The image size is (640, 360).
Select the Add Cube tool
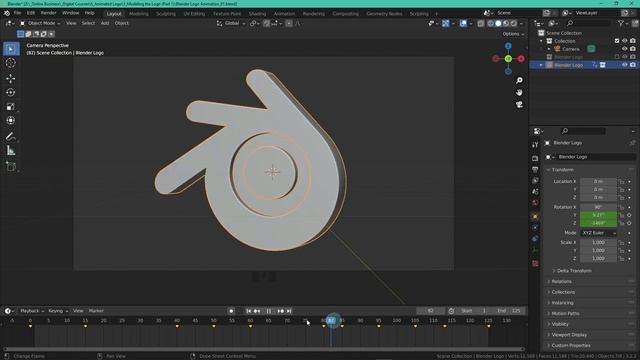11,166
